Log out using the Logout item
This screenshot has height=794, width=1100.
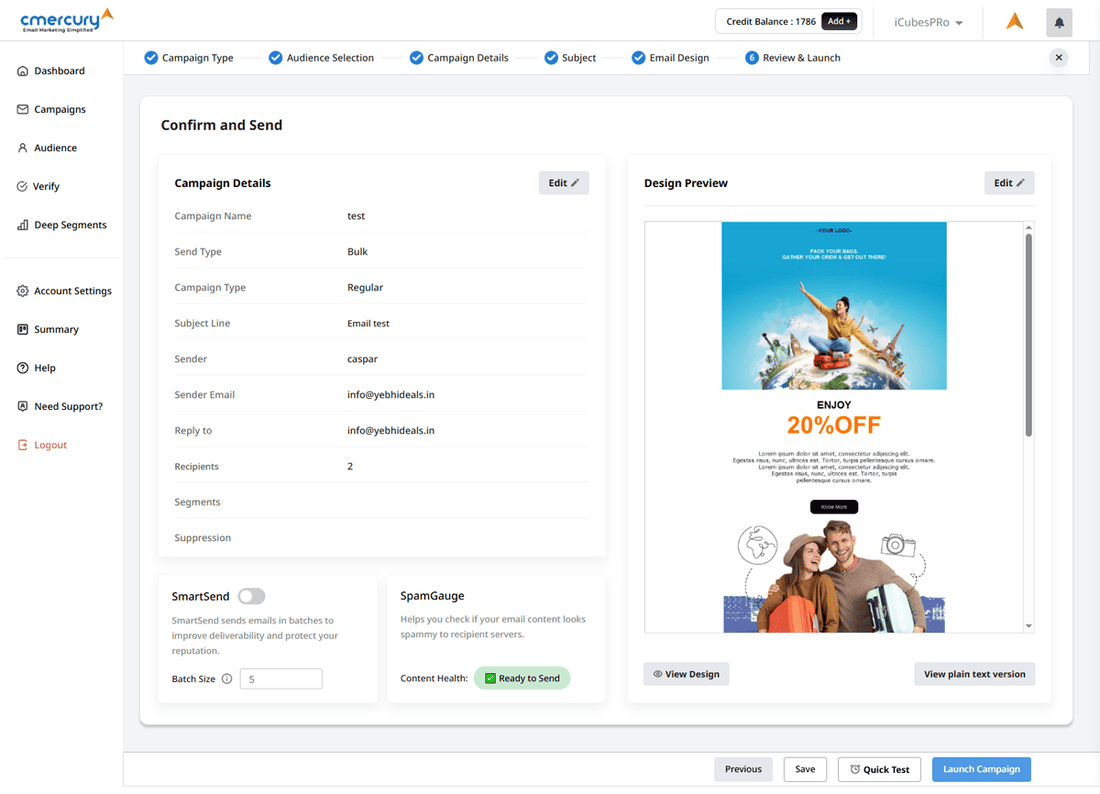(x=50, y=445)
